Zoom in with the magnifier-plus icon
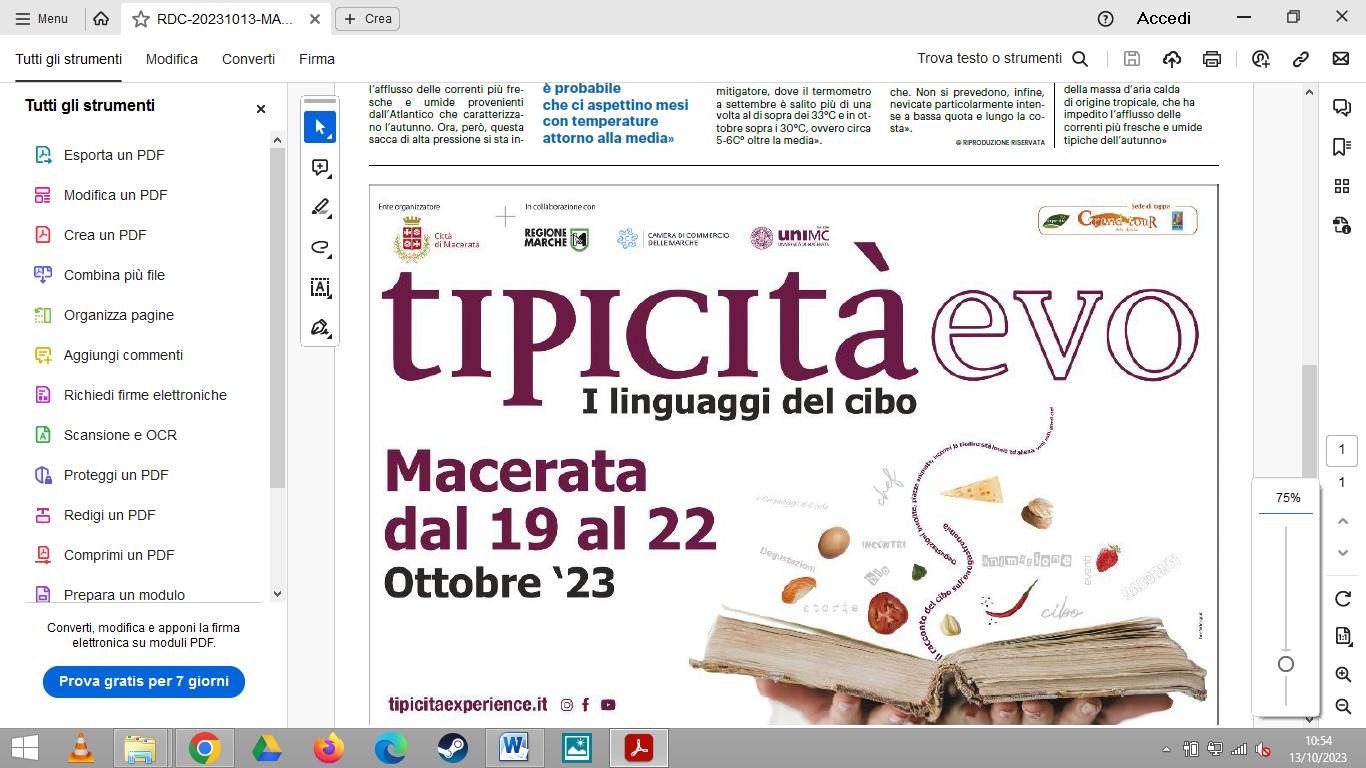 point(1343,675)
